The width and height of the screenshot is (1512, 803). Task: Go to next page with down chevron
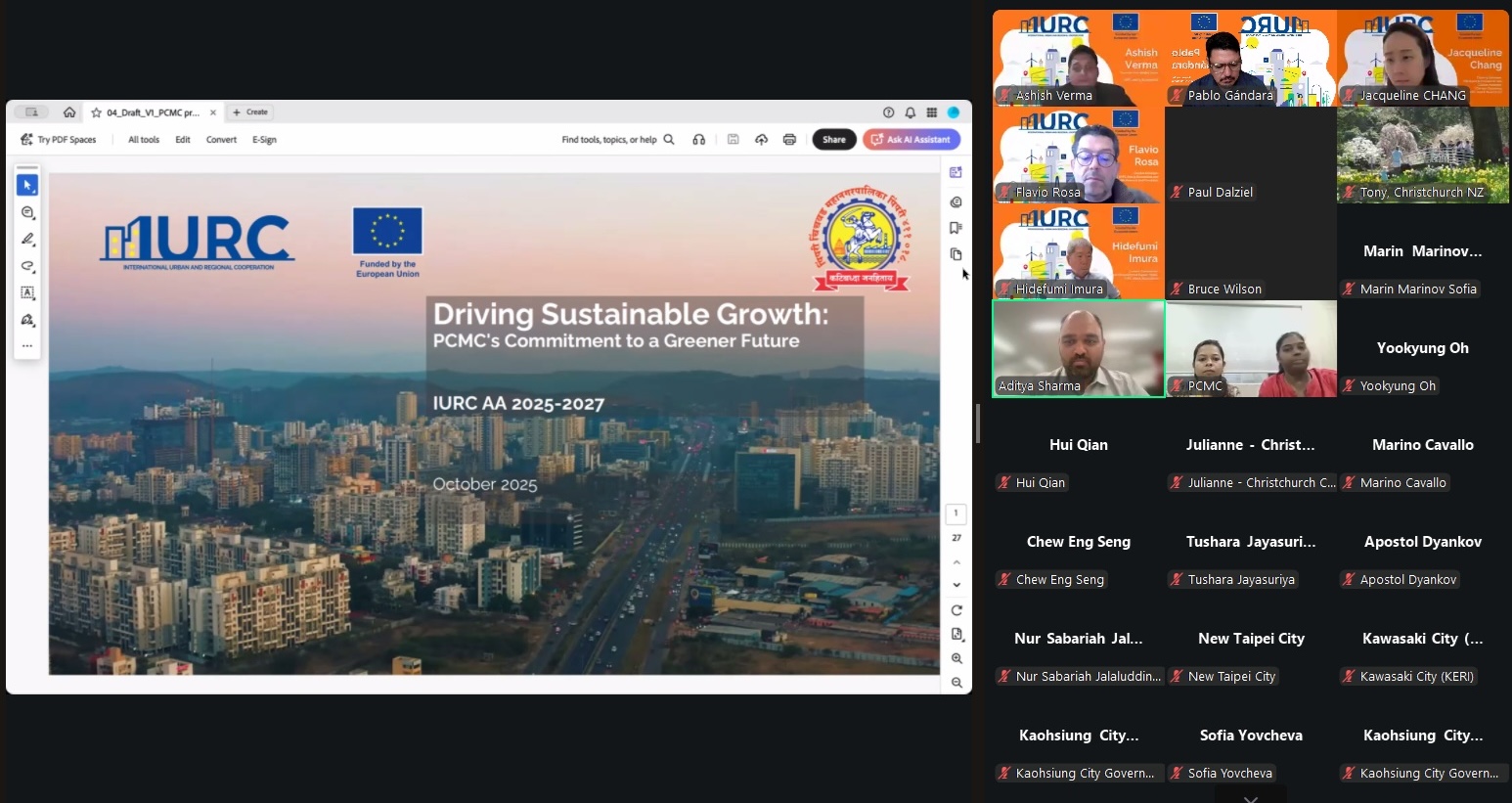pyautogui.click(x=956, y=585)
